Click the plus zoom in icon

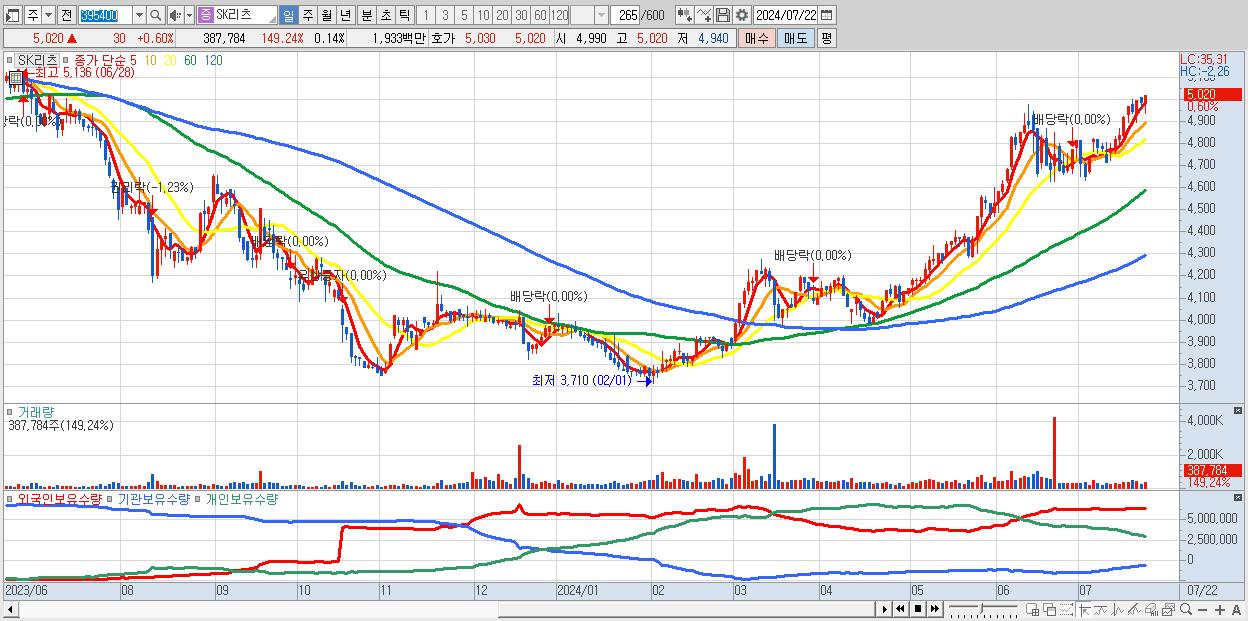click(x=1220, y=609)
